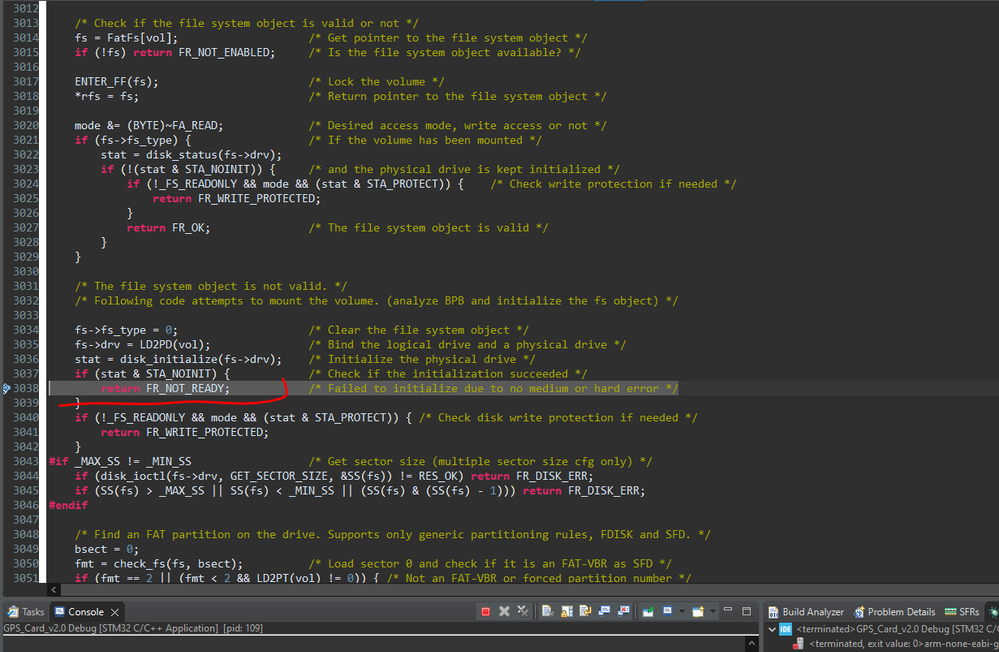Screen dimensions: 999x652
Task: Click the red Terminate button in Console
Action: (485, 612)
